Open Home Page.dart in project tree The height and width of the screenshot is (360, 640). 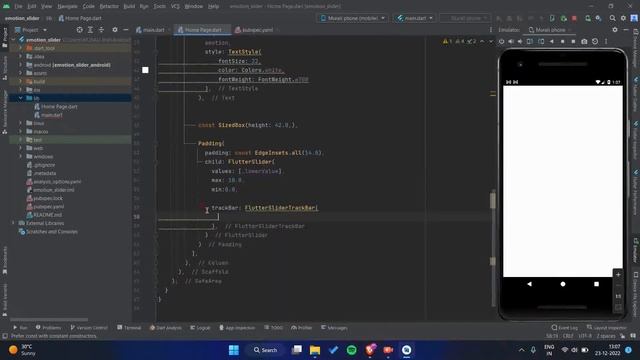[x=59, y=107]
